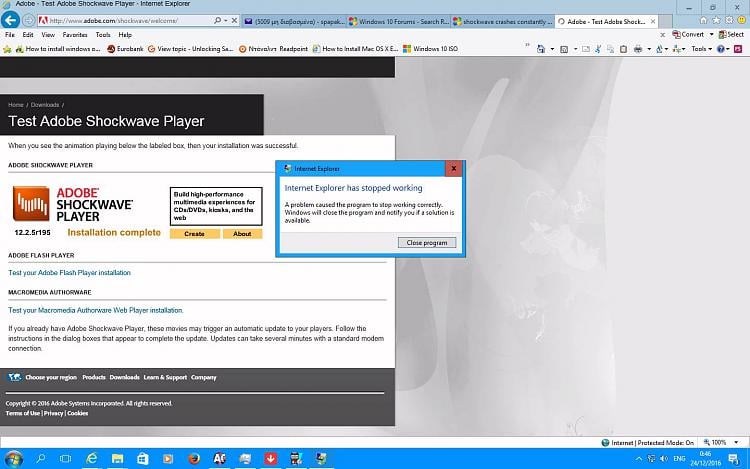Click the Read mail icon
Screen dimensions: 750x469
586,49
